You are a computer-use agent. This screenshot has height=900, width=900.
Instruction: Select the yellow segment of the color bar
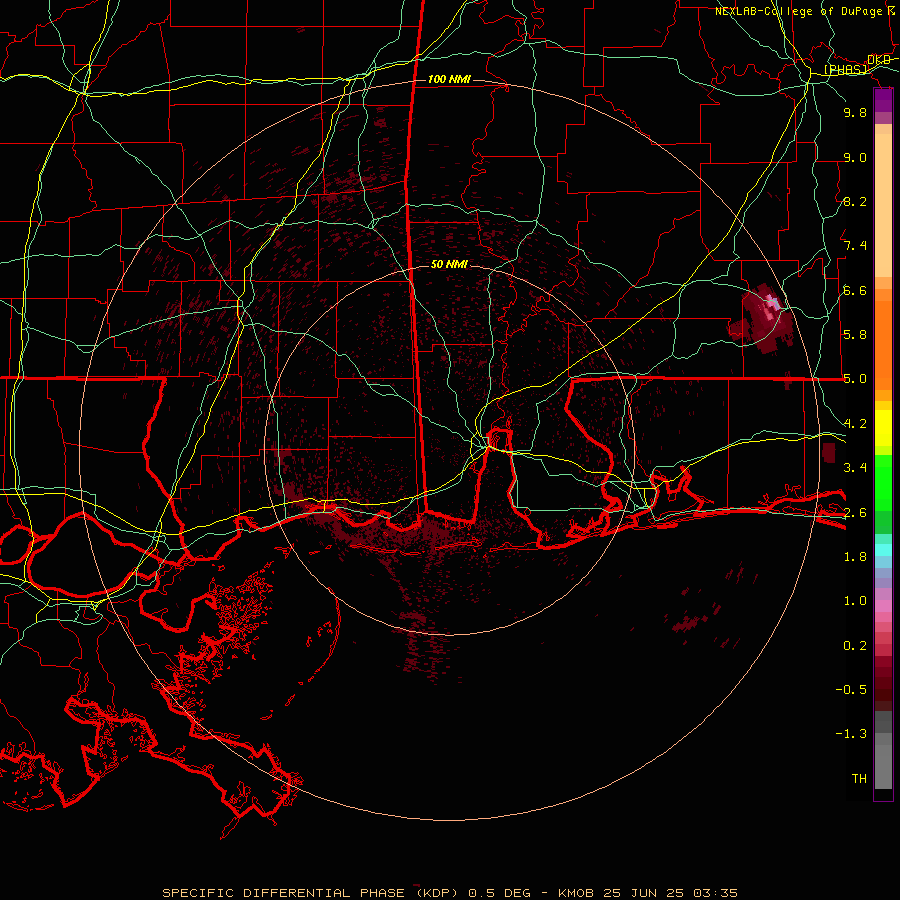[883, 428]
